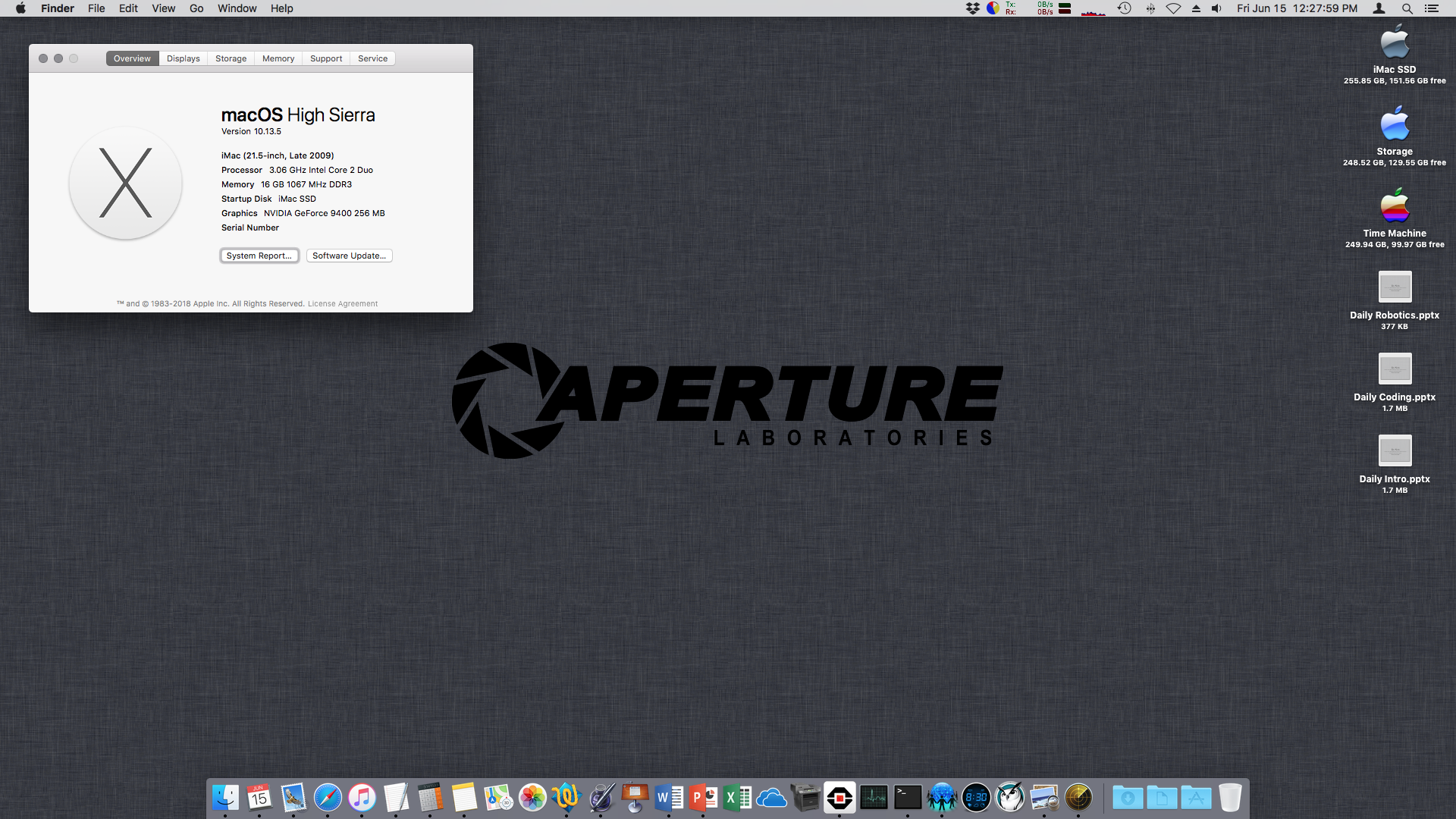
Task: Select the iMac SSD desktop drive
Action: pos(1395,53)
